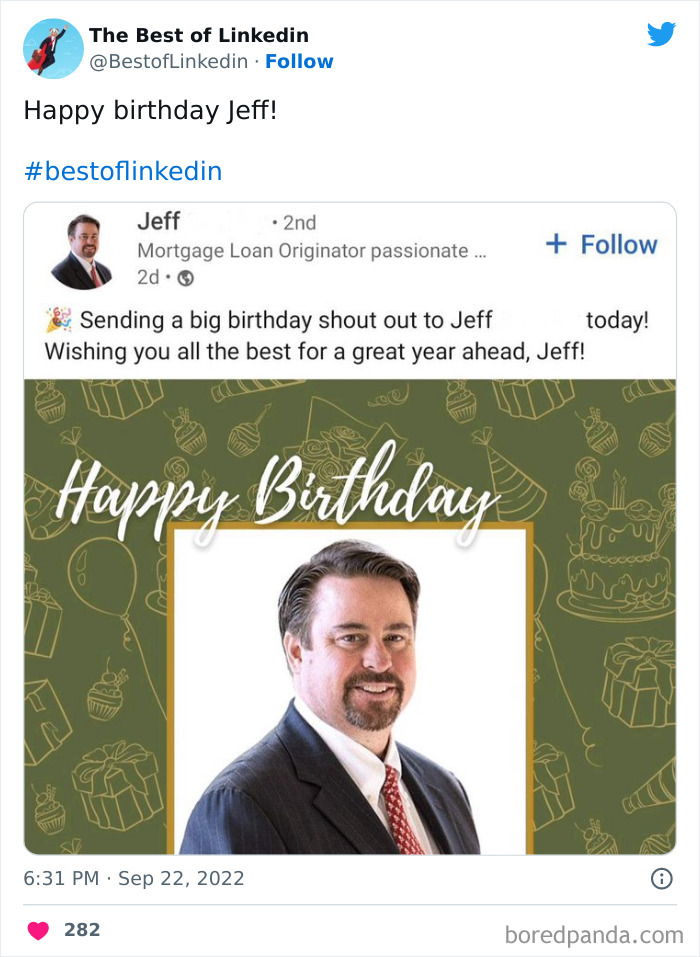Toggle following @BestofLinkedin
Viewport: 700px width, 957px height.
pyautogui.click(x=300, y=62)
